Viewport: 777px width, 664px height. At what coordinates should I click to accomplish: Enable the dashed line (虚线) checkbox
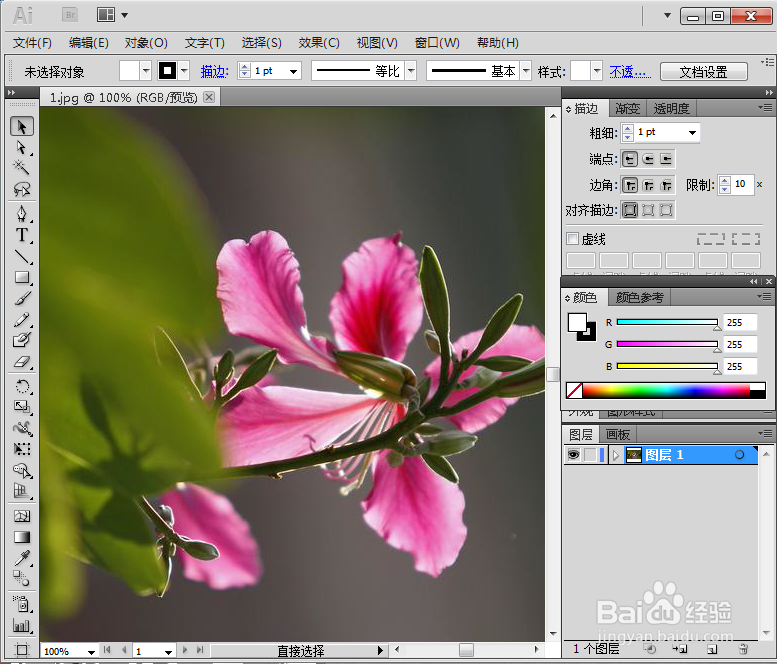point(572,239)
